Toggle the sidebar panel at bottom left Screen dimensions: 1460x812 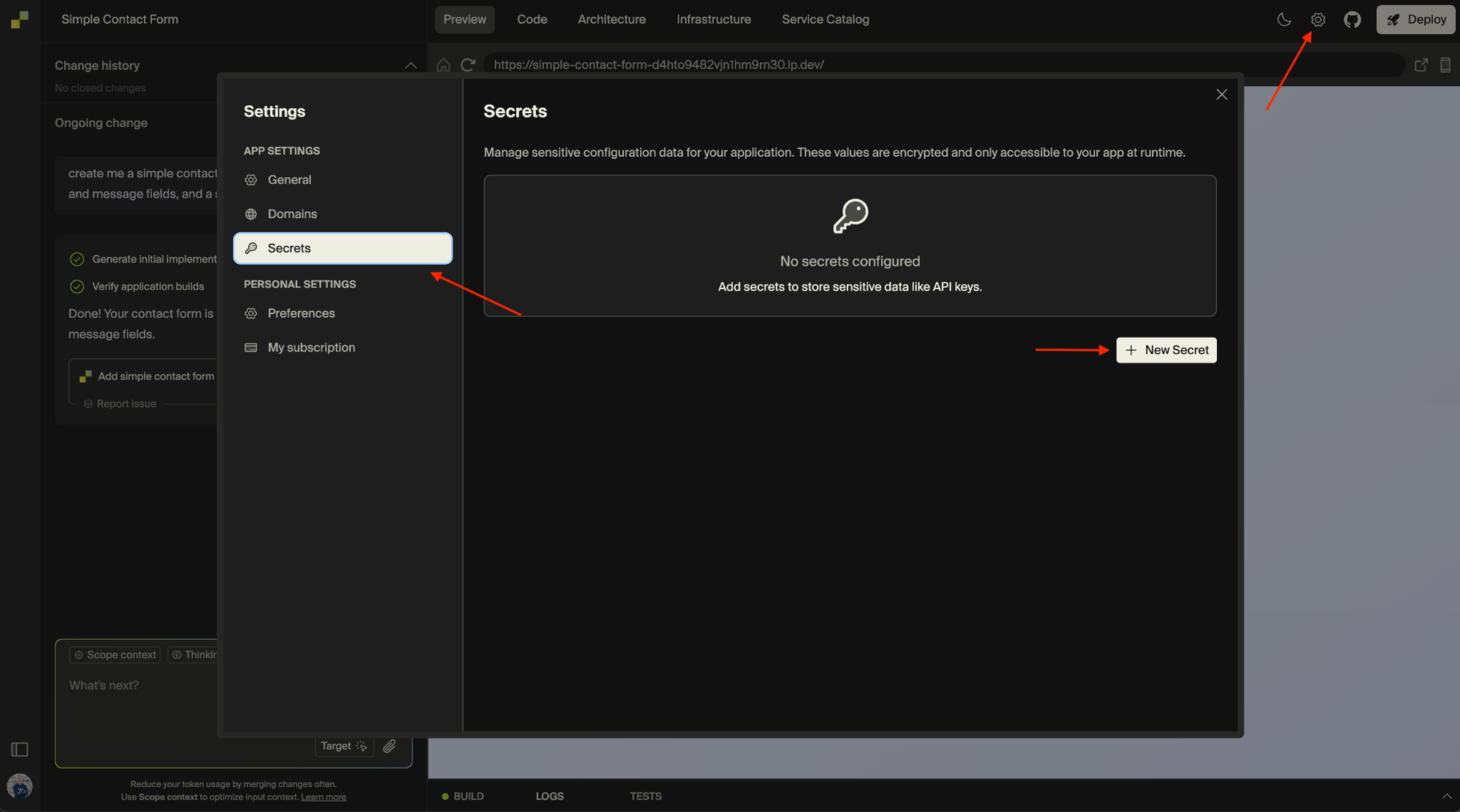19,749
